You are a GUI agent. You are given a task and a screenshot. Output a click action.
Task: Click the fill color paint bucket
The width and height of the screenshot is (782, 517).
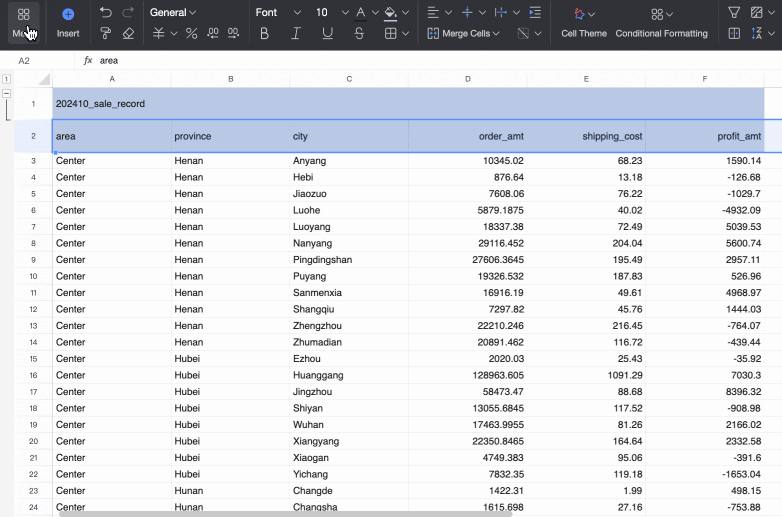point(390,13)
